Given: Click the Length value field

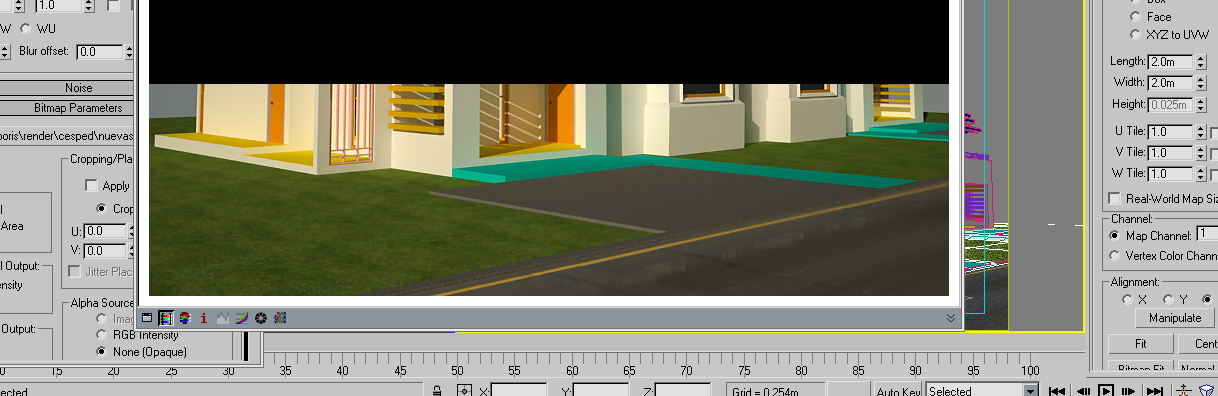Looking at the screenshot, I should coord(1171,62).
